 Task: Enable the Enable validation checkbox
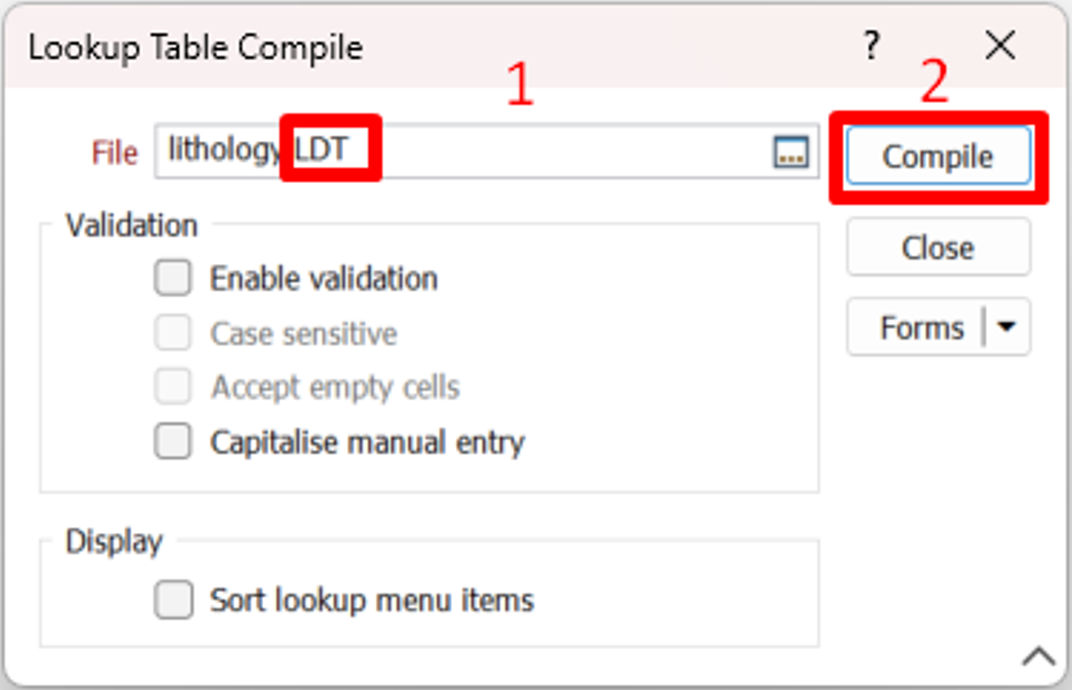tap(173, 278)
